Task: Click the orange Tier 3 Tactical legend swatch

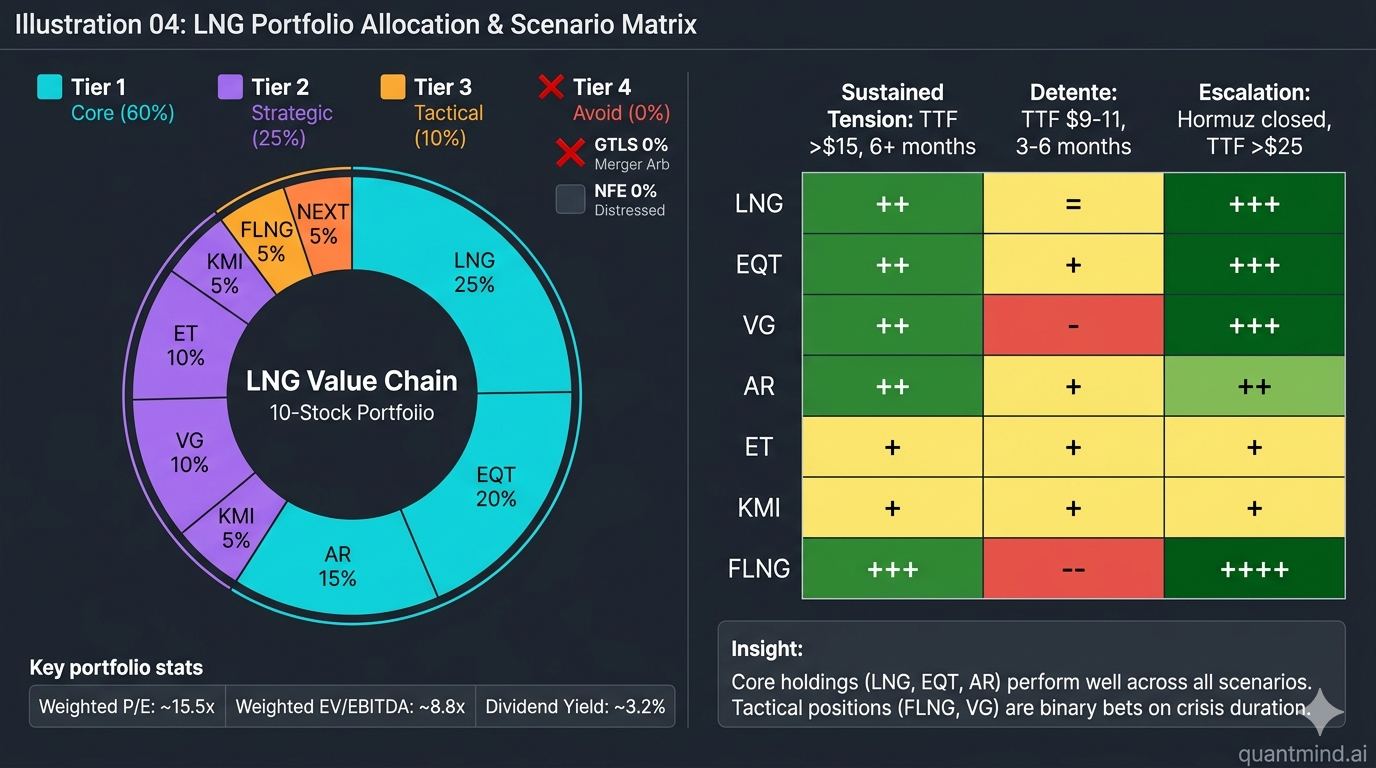Action: [x=393, y=87]
